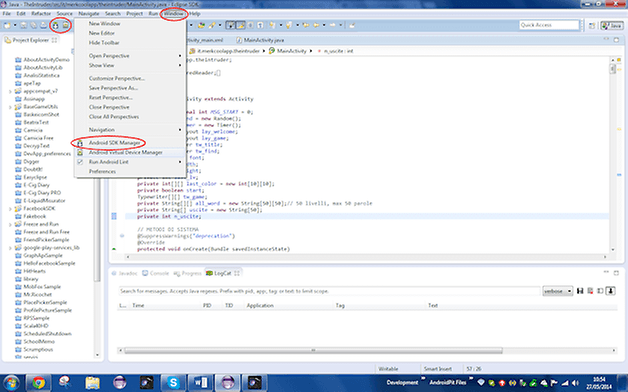Click the Save All toolbar icon
Screen dimensions: 628x392
coord(34,26)
